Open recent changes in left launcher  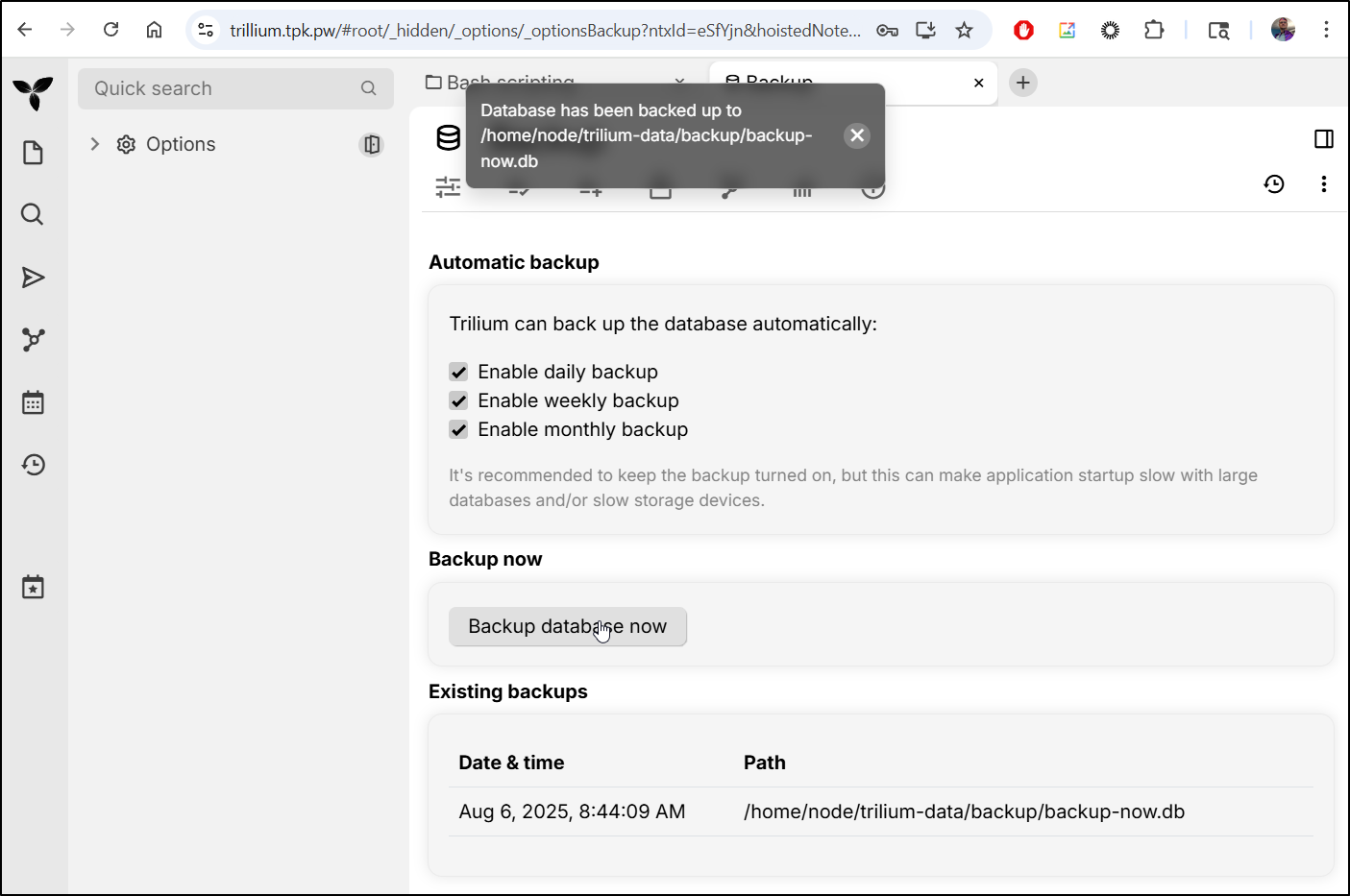pos(33,465)
